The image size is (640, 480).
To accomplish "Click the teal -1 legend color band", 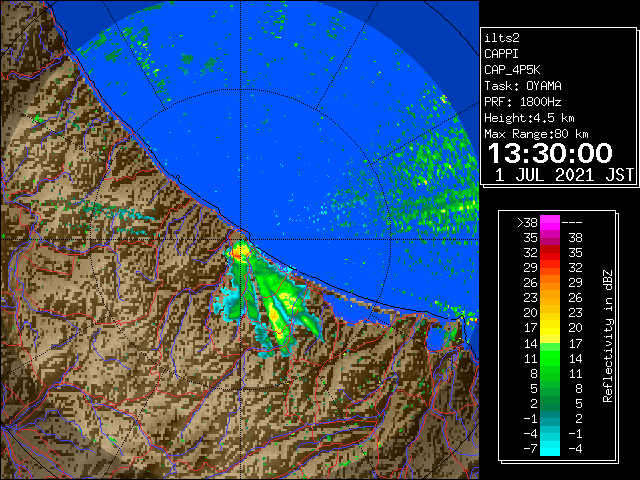I will point(550,418).
